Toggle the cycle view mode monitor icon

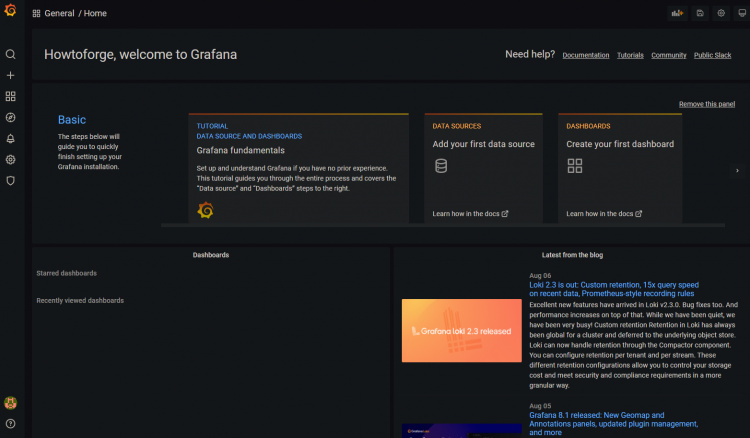(x=740, y=13)
